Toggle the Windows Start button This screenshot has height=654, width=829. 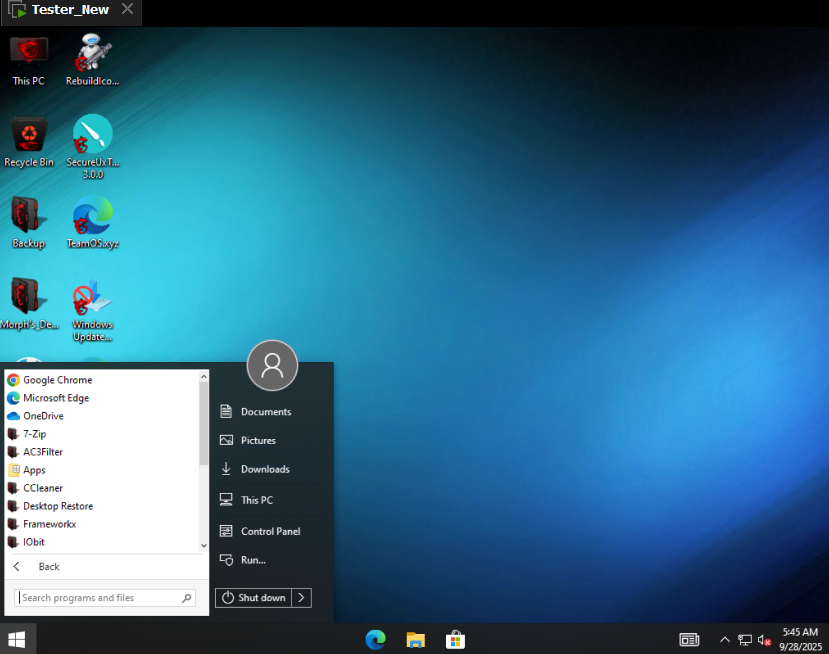(x=17, y=639)
